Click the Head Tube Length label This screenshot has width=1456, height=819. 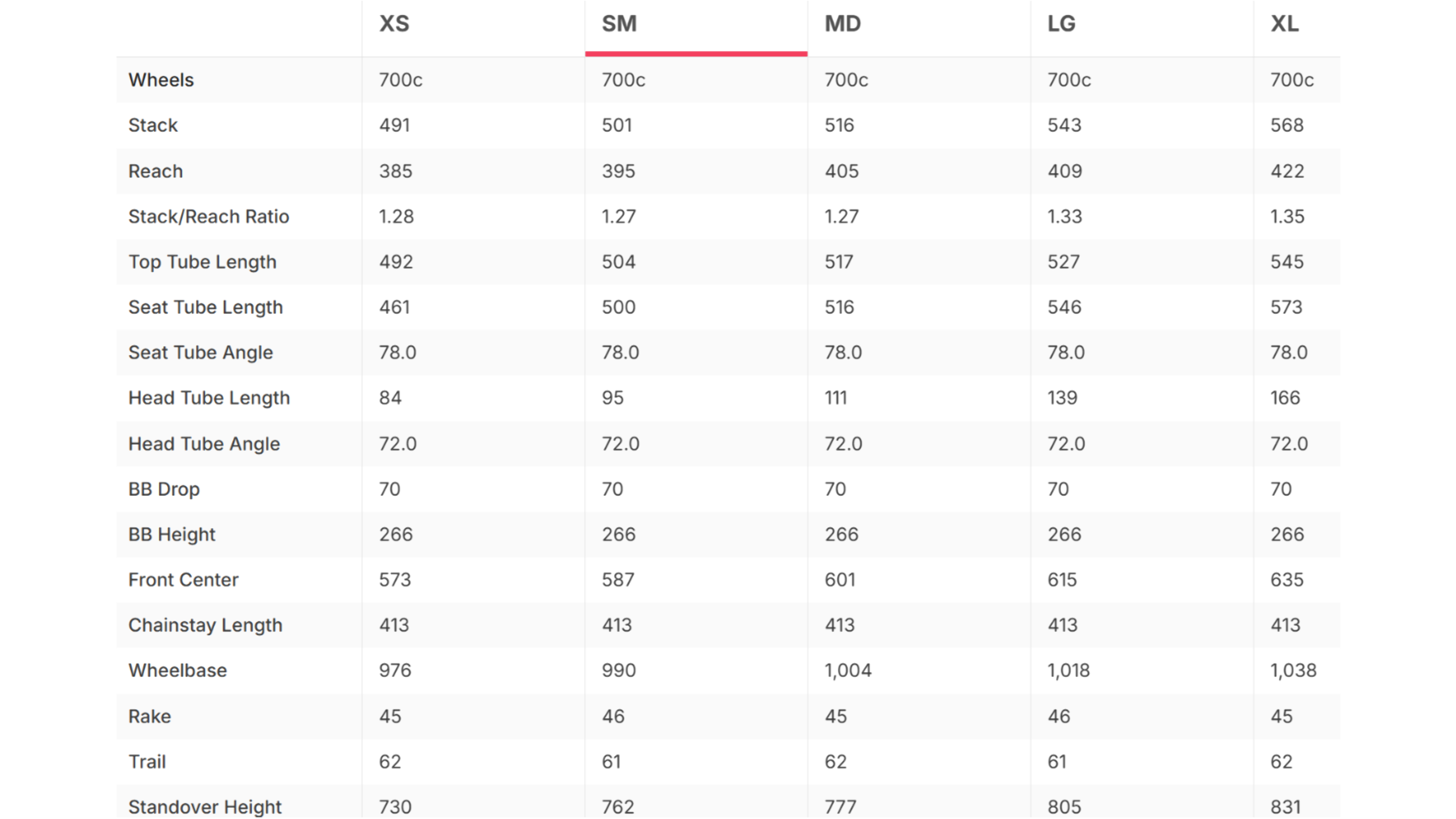(x=209, y=398)
